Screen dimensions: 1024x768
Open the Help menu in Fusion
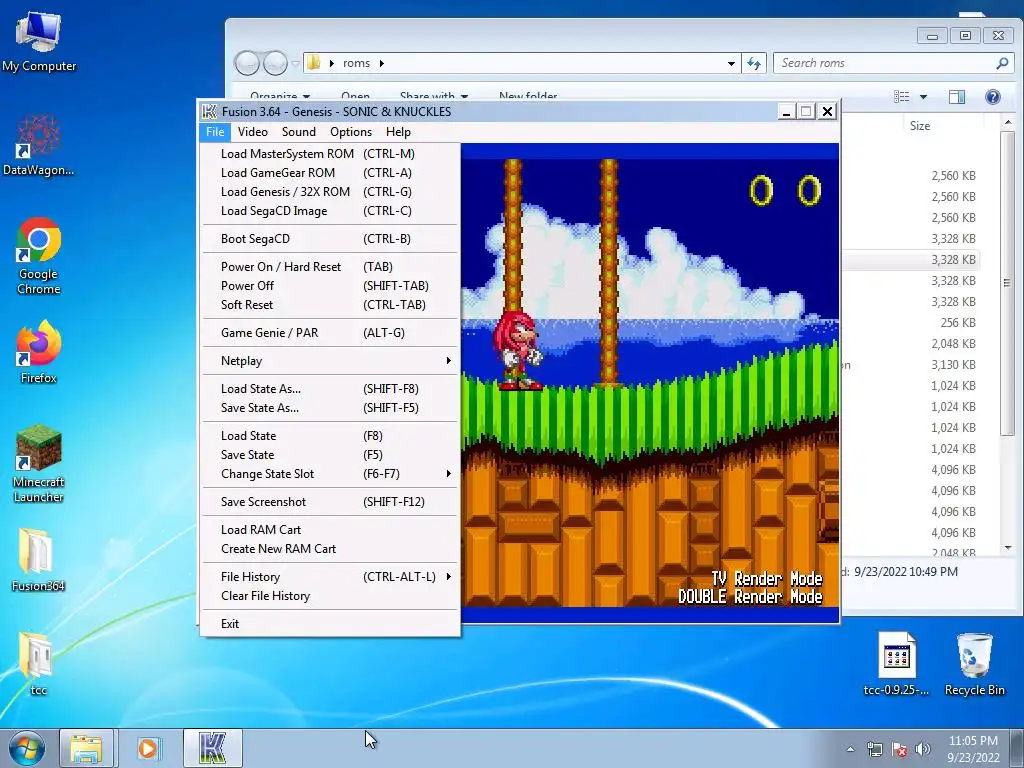398,132
